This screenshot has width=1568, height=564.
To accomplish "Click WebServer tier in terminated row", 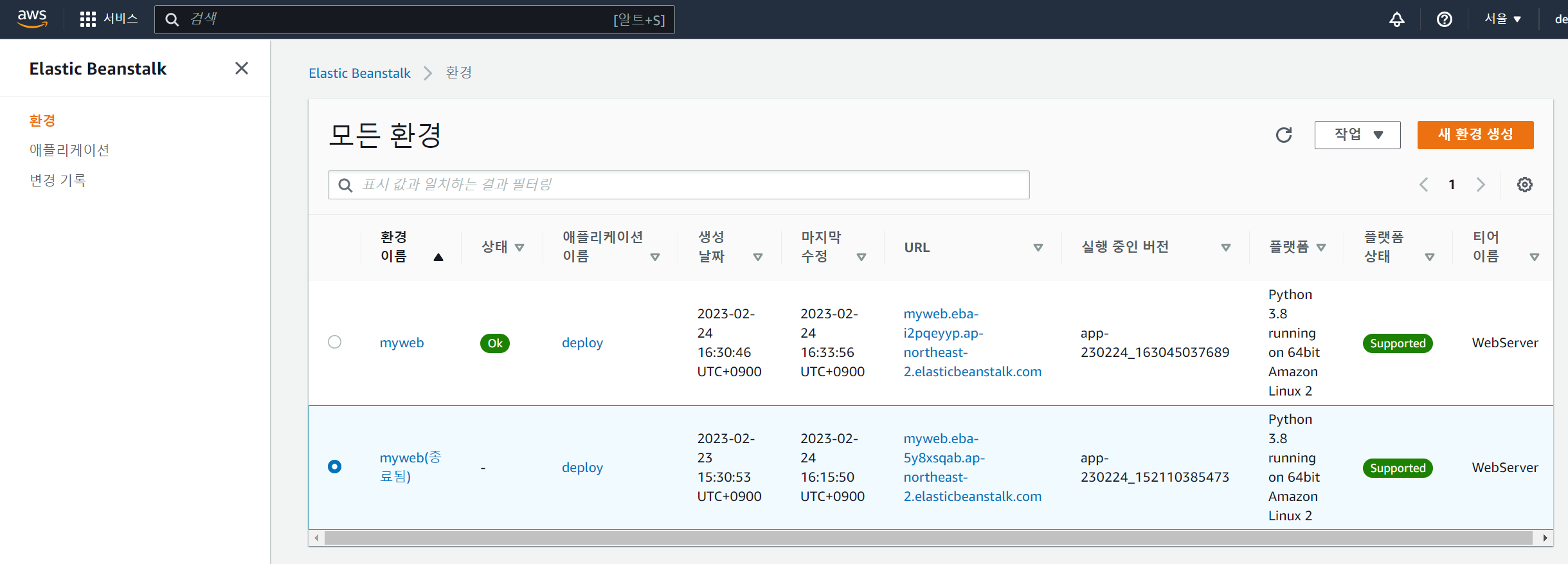I will pos(1505,468).
